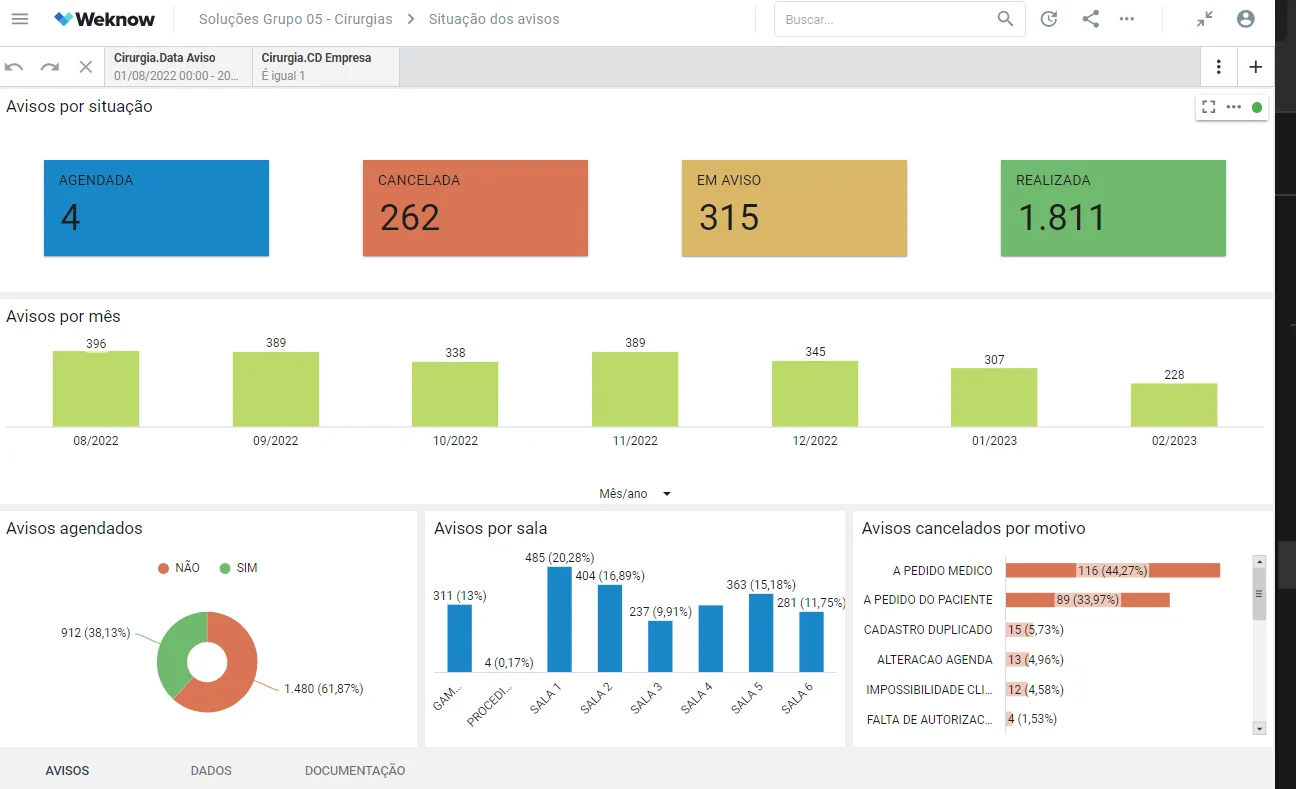Expand the Mês/ano dropdown
The height and width of the screenshot is (789, 1296).
click(635, 494)
